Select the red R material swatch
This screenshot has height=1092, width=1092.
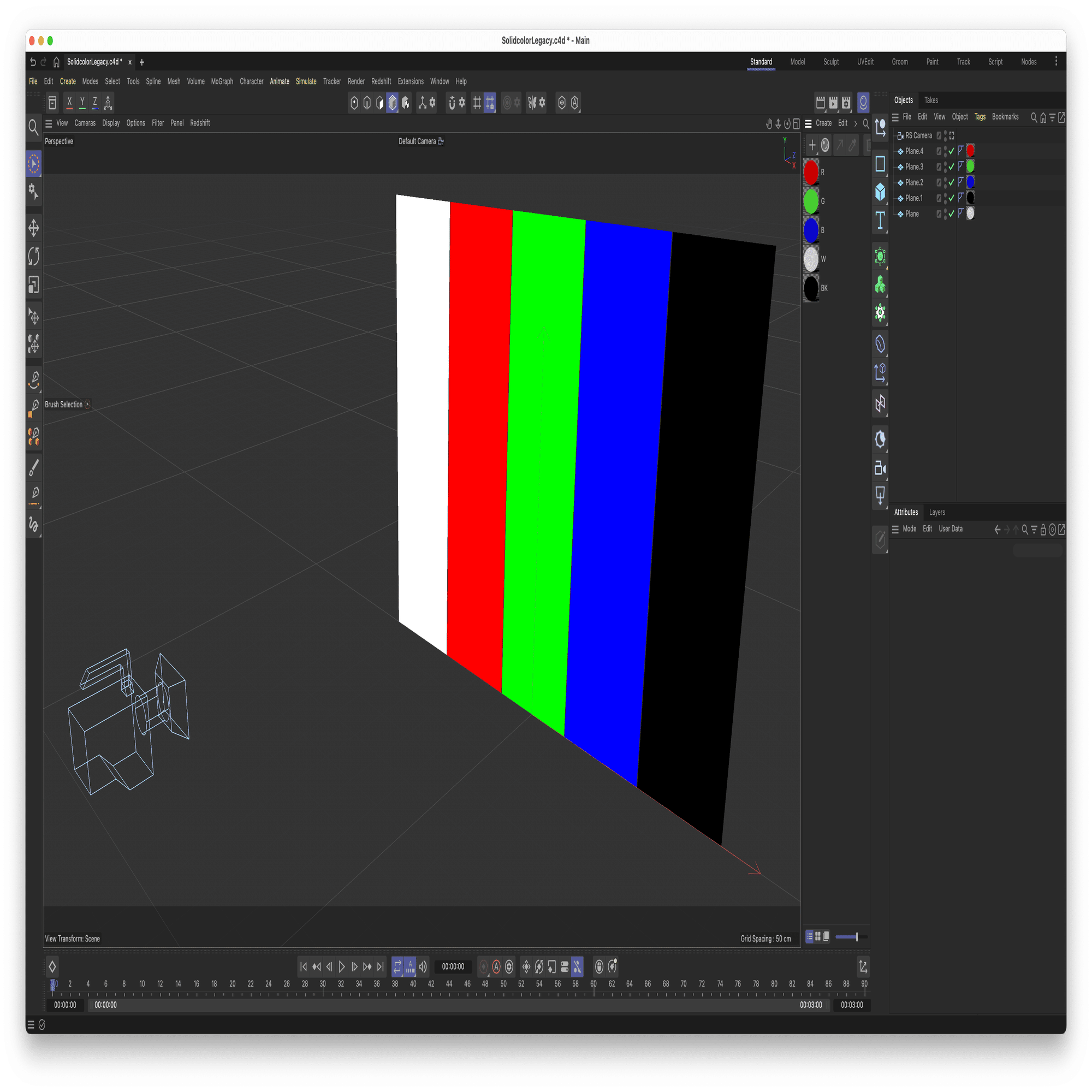coord(812,173)
